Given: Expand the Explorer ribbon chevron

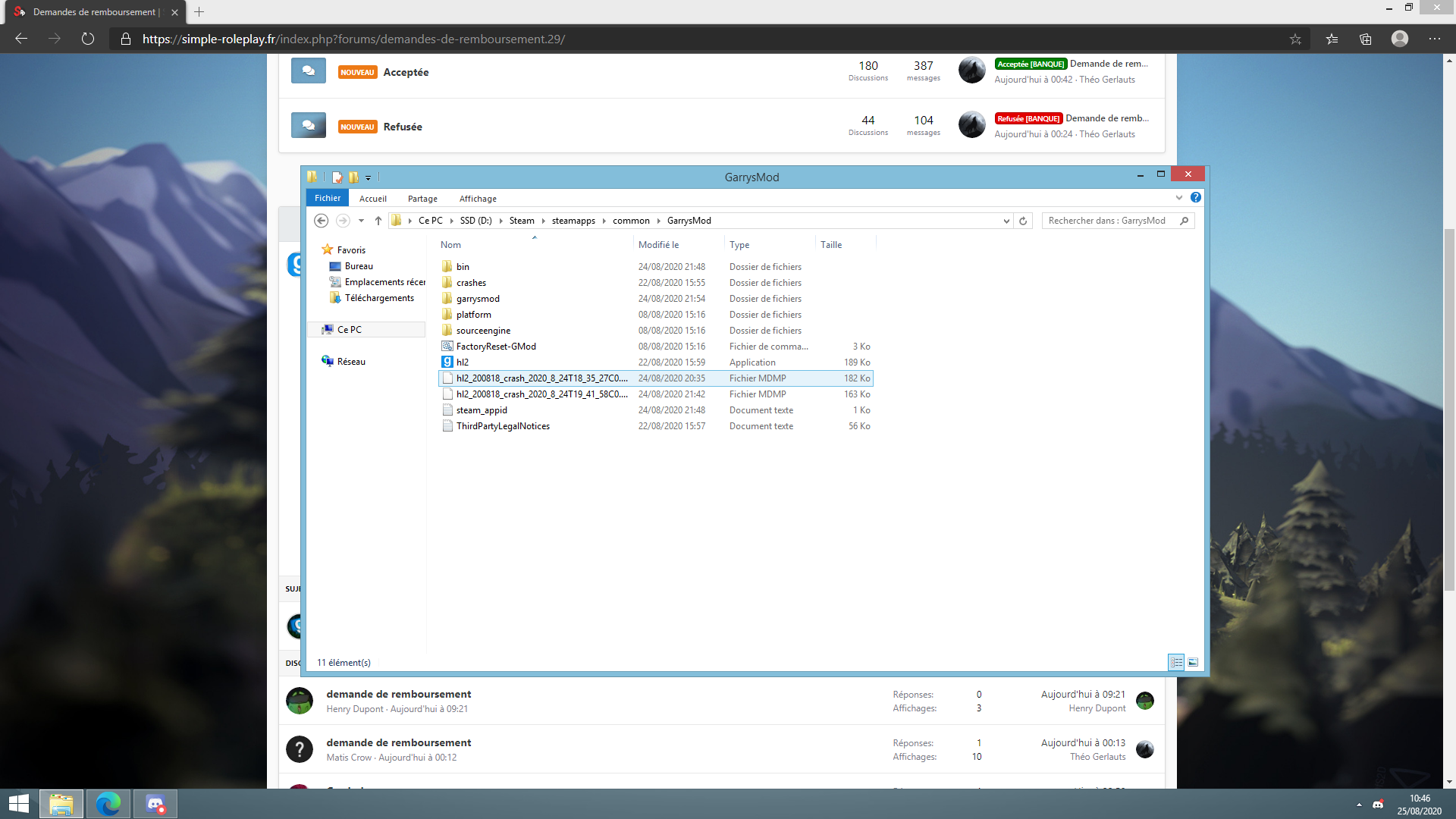Looking at the screenshot, I should point(1178,197).
